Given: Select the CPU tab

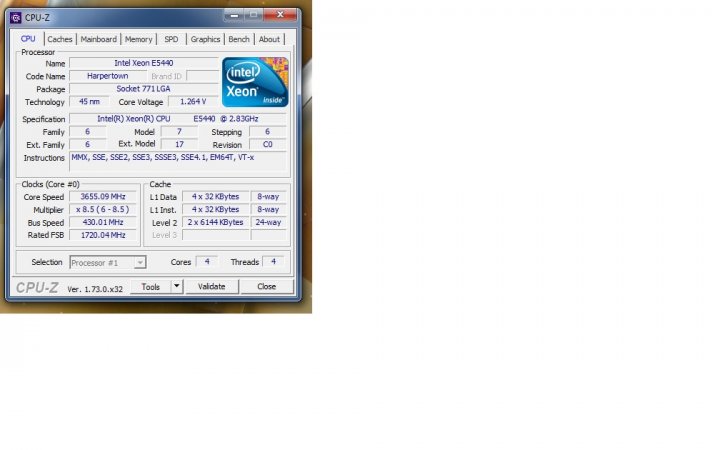Looking at the screenshot, I should tap(28, 39).
